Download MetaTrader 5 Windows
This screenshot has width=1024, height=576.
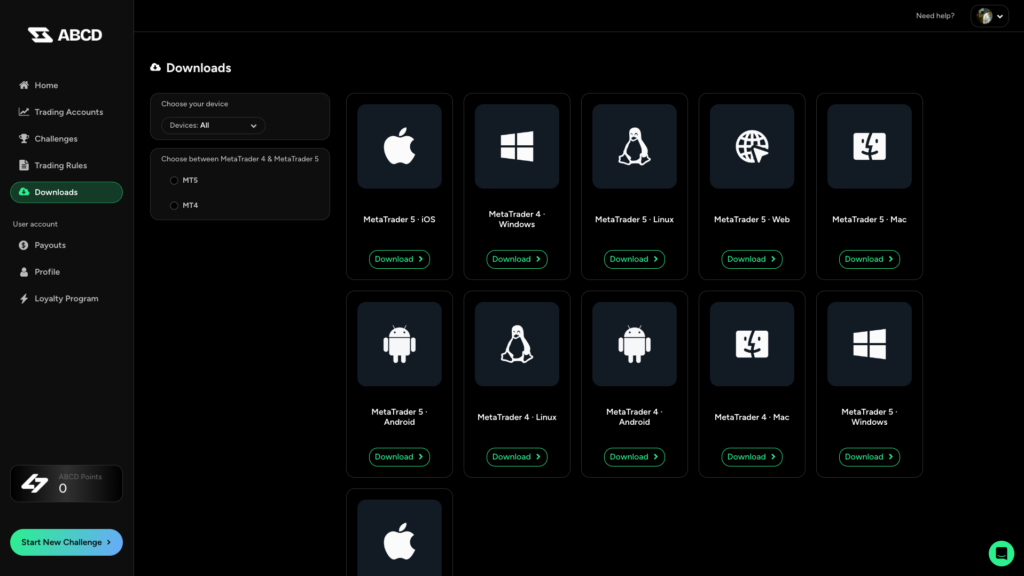869,457
